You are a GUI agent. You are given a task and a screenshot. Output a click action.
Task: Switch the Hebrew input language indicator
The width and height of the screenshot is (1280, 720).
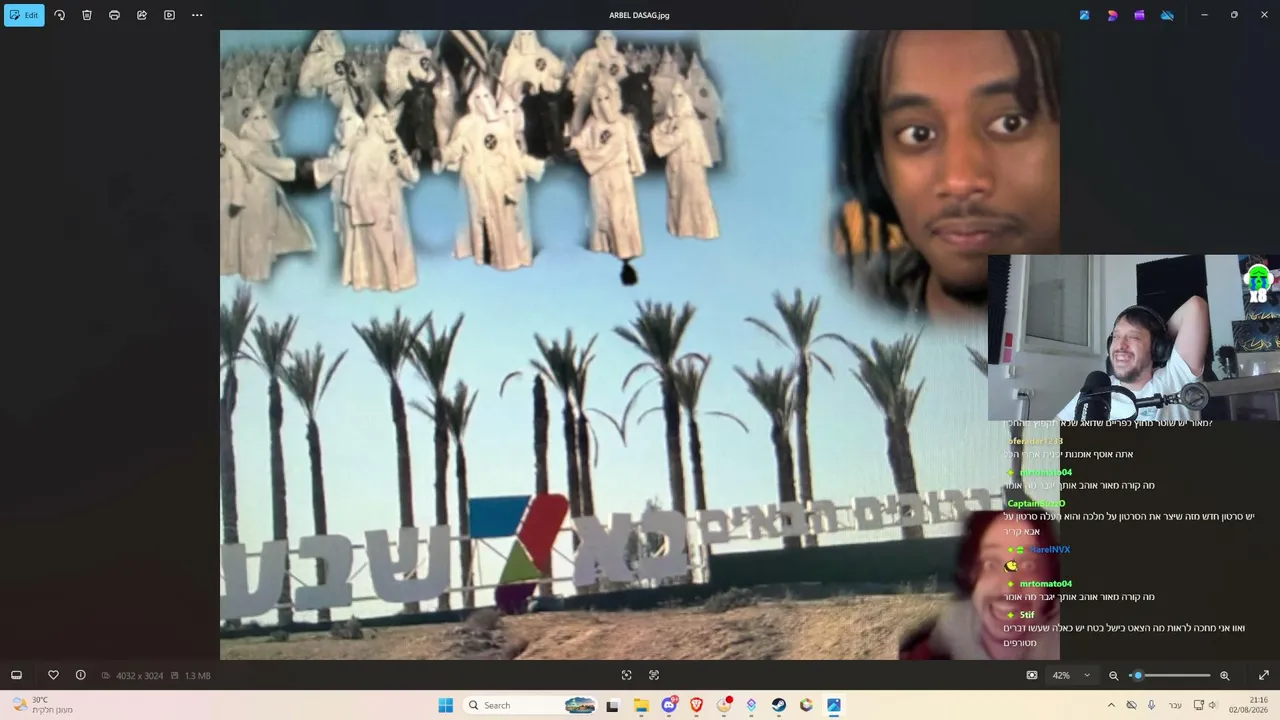[x=1175, y=705]
